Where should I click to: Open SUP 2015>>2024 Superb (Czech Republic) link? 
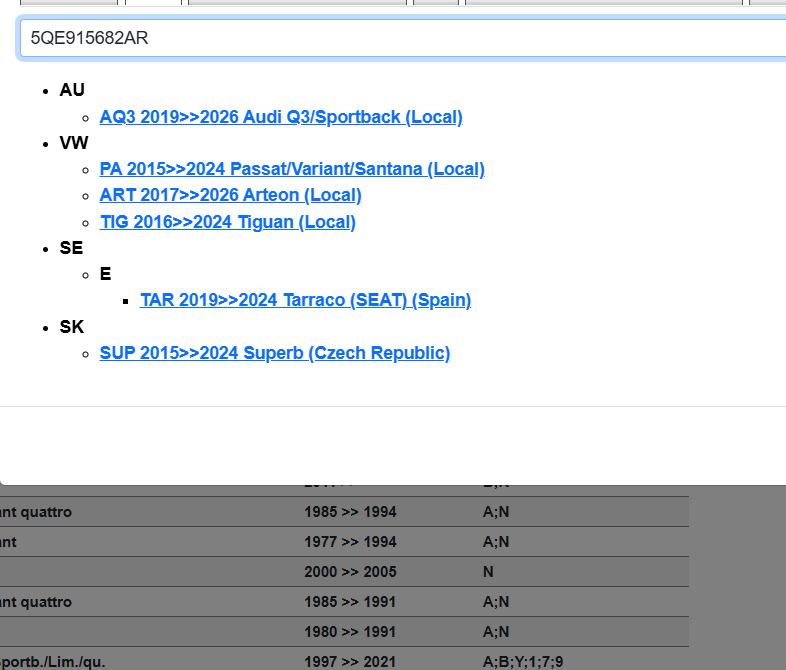[x=274, y=353]
